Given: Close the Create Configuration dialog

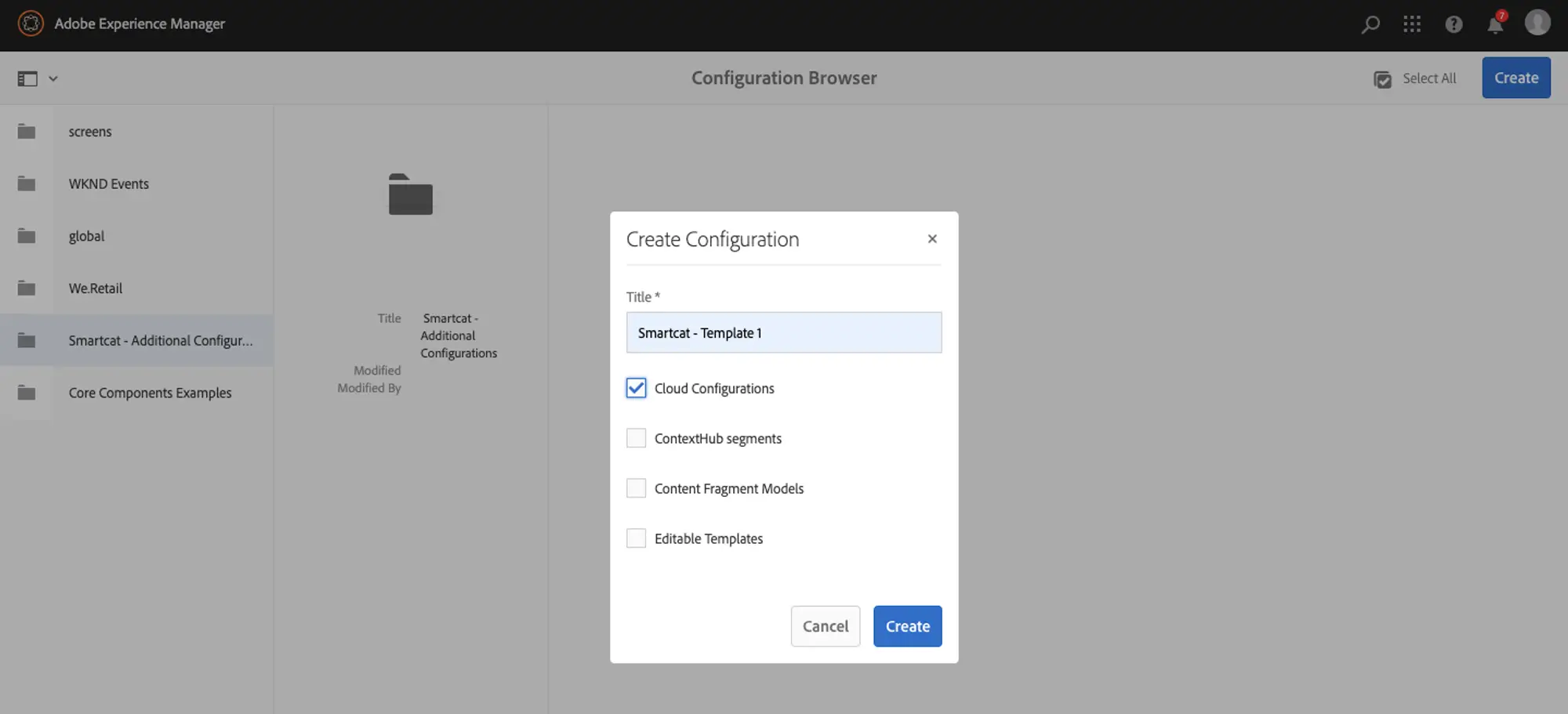Looking at the screenshot, I should point(931,239).
